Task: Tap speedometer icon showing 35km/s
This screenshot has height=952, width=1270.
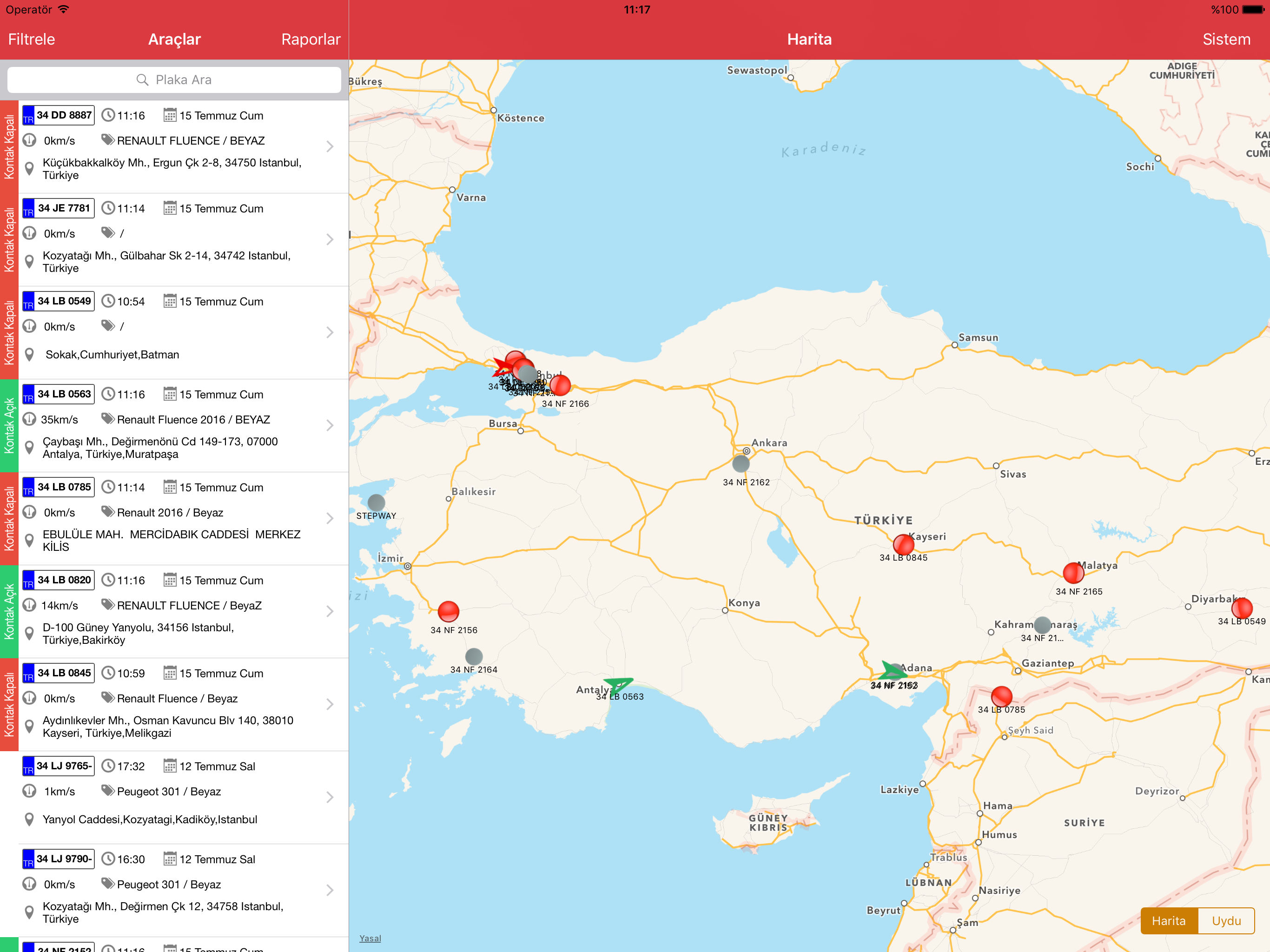Action: [29, 419]
